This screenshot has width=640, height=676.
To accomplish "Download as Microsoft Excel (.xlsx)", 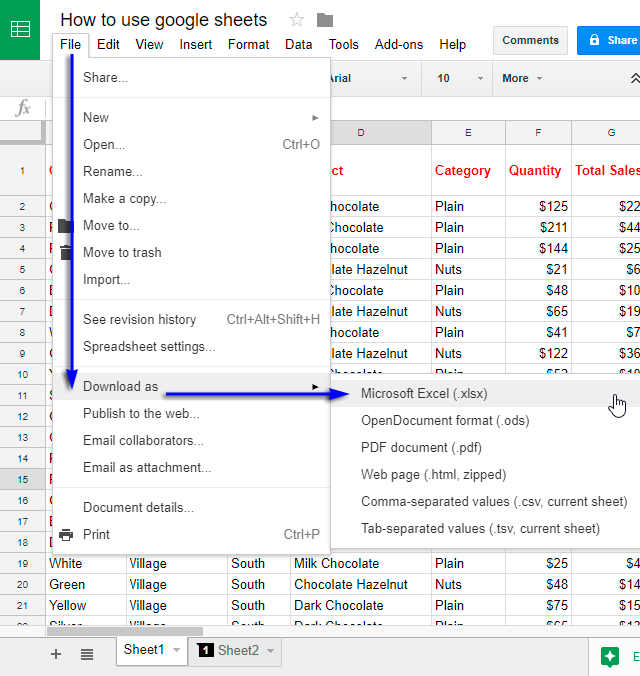I will coord(485,394).
